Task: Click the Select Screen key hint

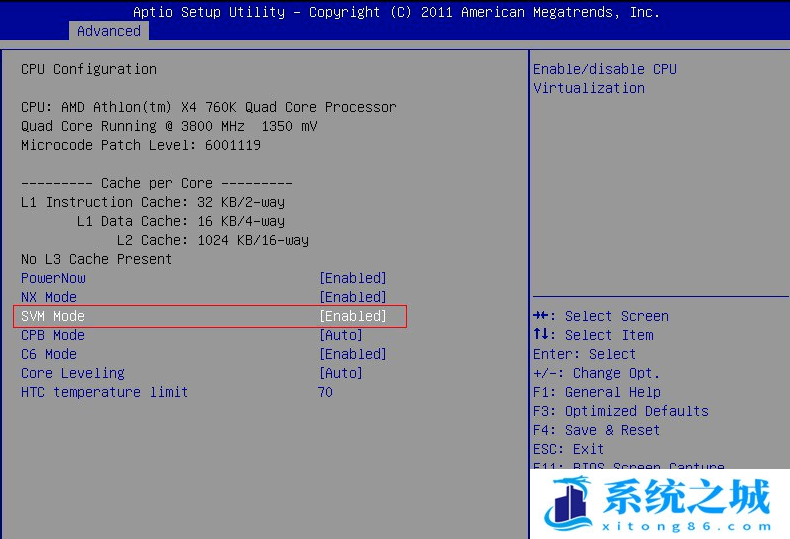Action: [601, 316]
